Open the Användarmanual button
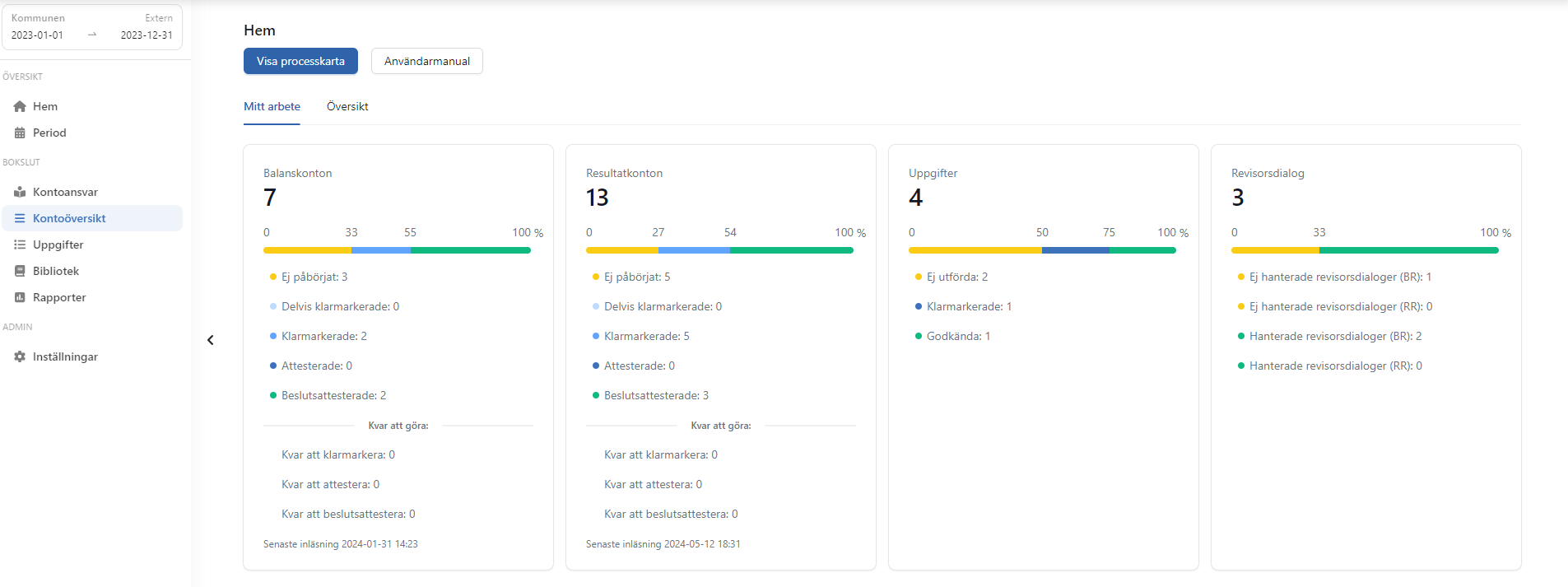Screen dimensions: 1568x587 pyautogui.click(x=426, y=61)
